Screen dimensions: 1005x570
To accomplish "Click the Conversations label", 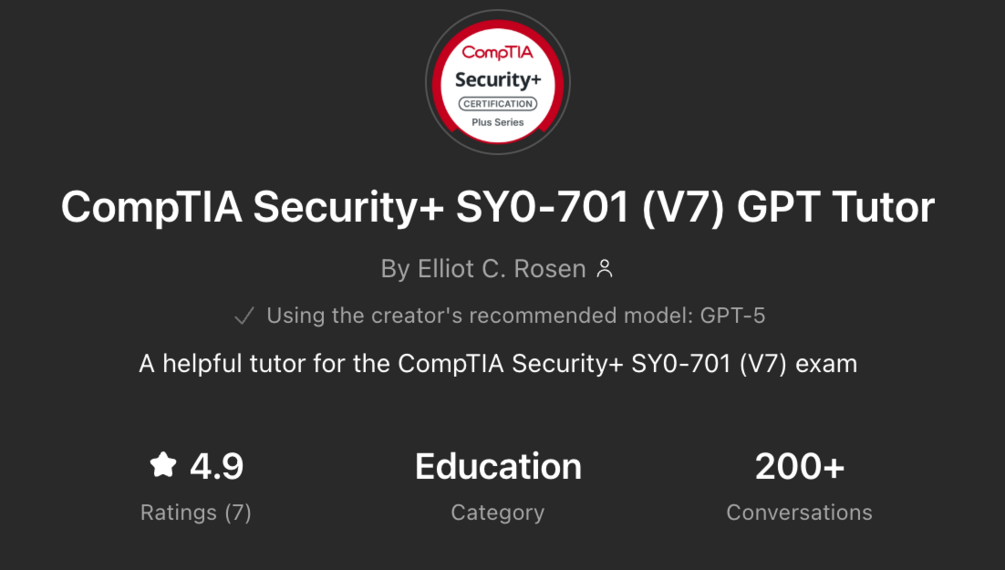I will (x=799, y=513).
